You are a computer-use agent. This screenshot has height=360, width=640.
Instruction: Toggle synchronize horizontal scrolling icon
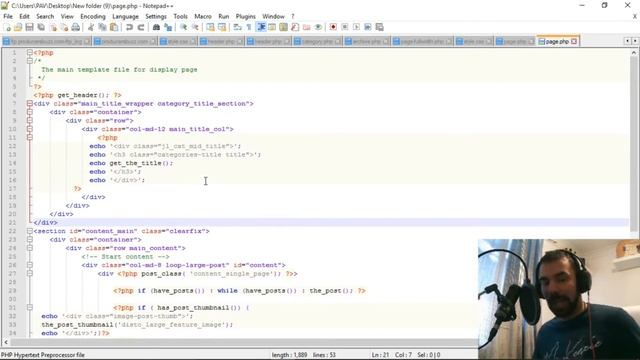tap(222, 27)
